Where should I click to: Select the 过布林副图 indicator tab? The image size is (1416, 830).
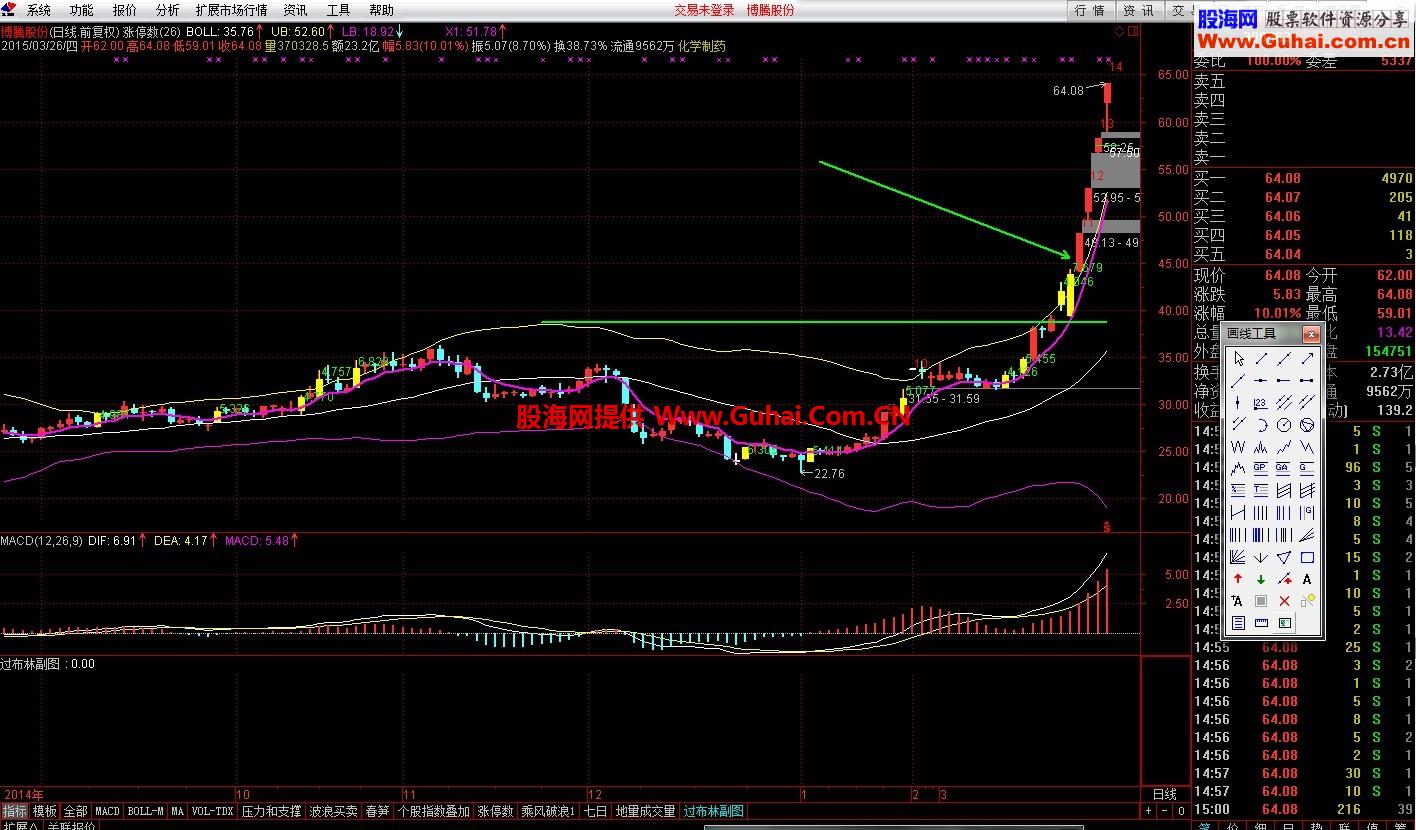(714, 811)
